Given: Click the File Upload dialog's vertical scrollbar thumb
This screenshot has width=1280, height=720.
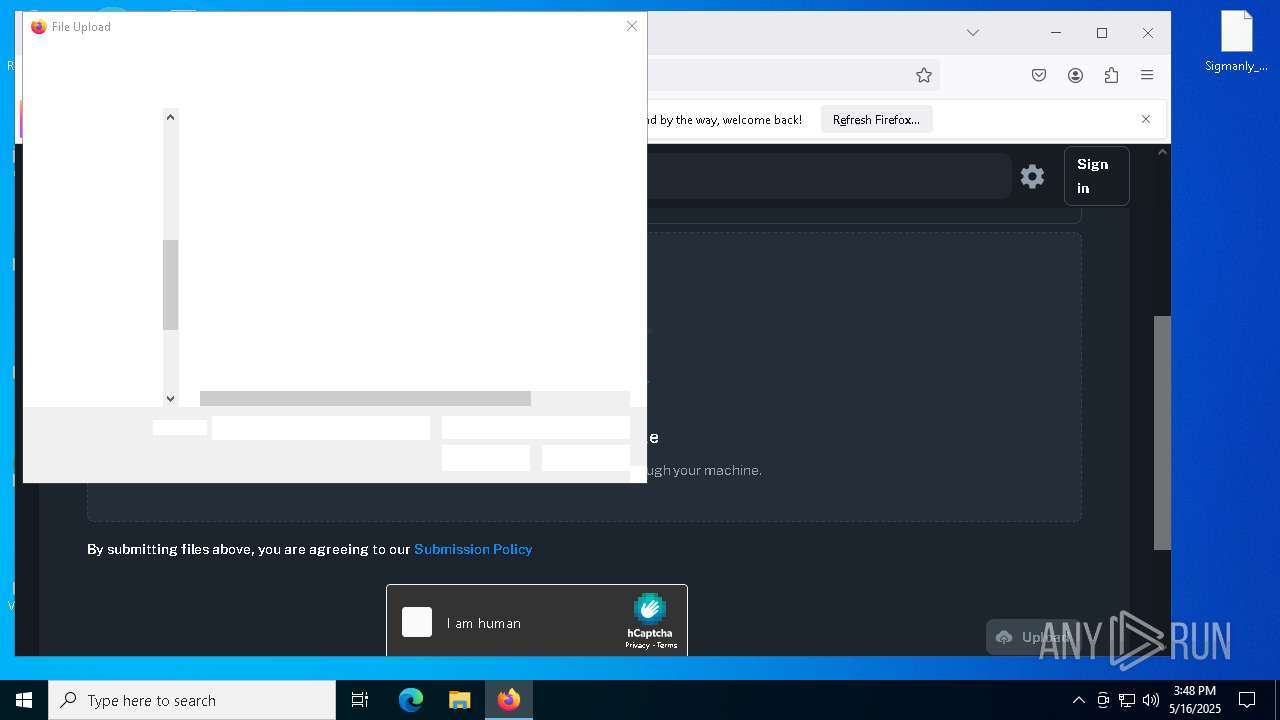Looking at the screenshot, I should pyautogui.click(x=170, y=285).
